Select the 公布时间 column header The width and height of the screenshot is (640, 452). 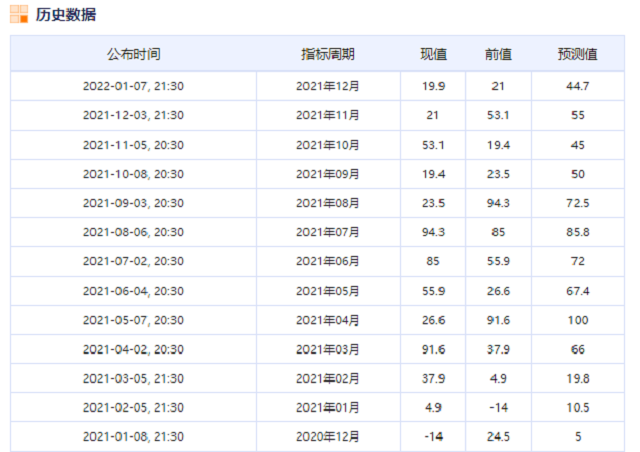[133, 54]
